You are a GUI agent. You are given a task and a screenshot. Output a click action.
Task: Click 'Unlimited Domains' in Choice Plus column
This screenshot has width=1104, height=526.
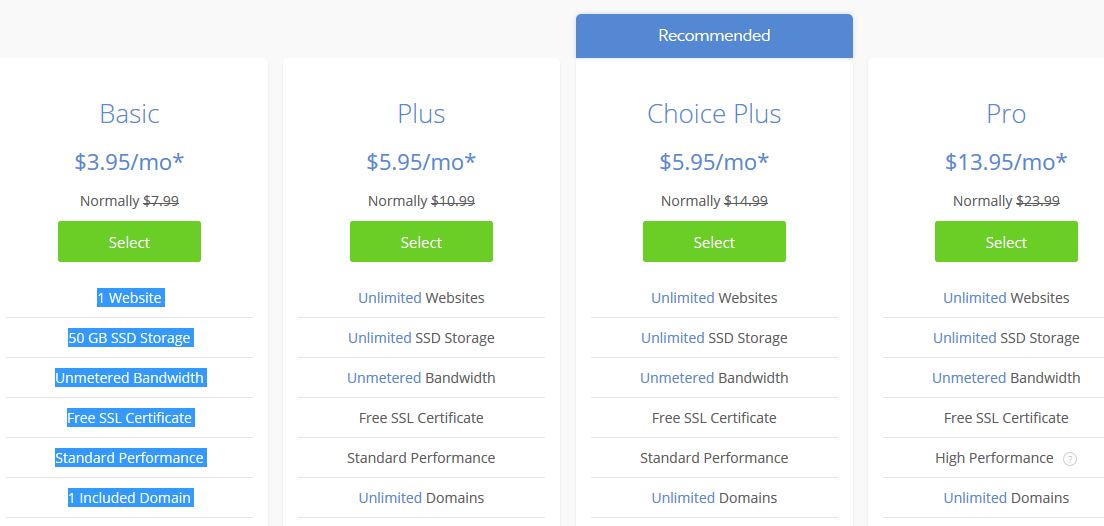tap(714, 498)
